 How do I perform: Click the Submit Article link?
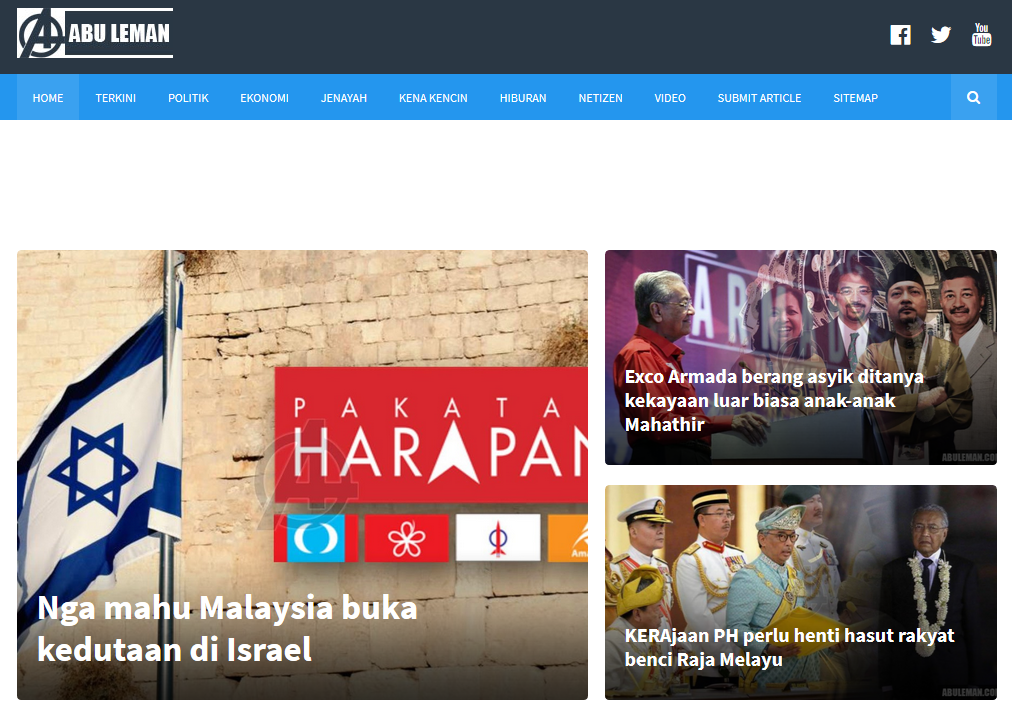click(759, 98)
